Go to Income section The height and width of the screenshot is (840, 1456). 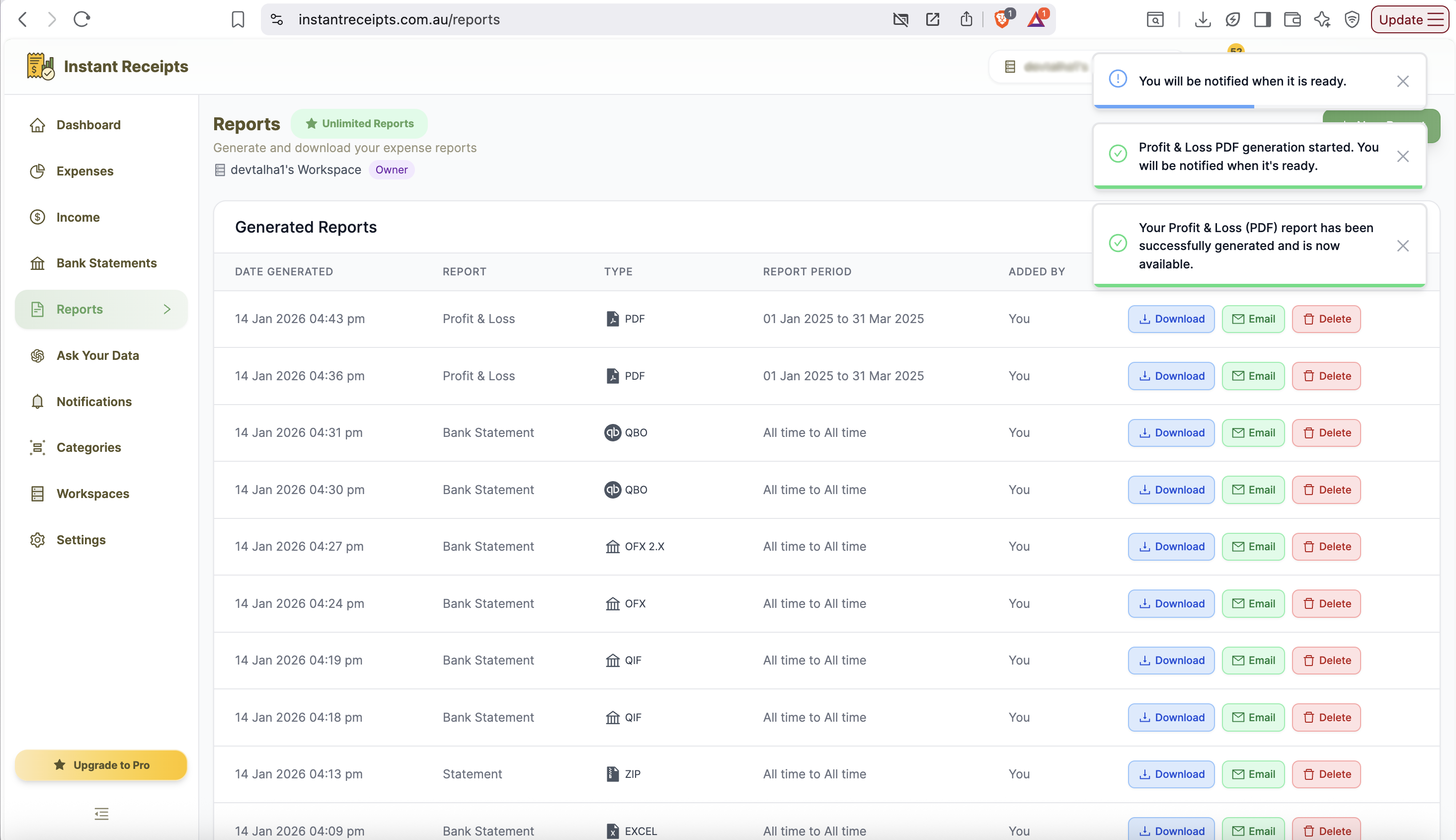click(101, 217)
